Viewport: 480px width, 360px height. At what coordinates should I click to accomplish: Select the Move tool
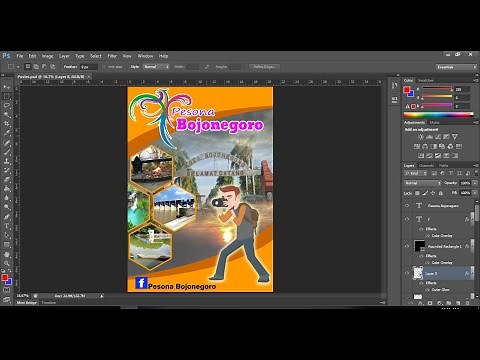click(x=7, y=87)
